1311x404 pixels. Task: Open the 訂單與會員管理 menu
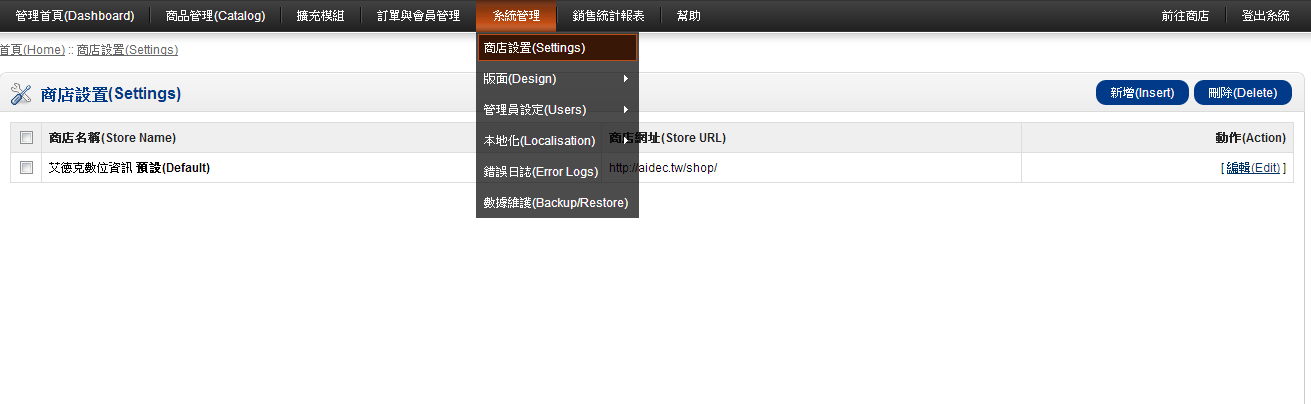pos(418,16)
